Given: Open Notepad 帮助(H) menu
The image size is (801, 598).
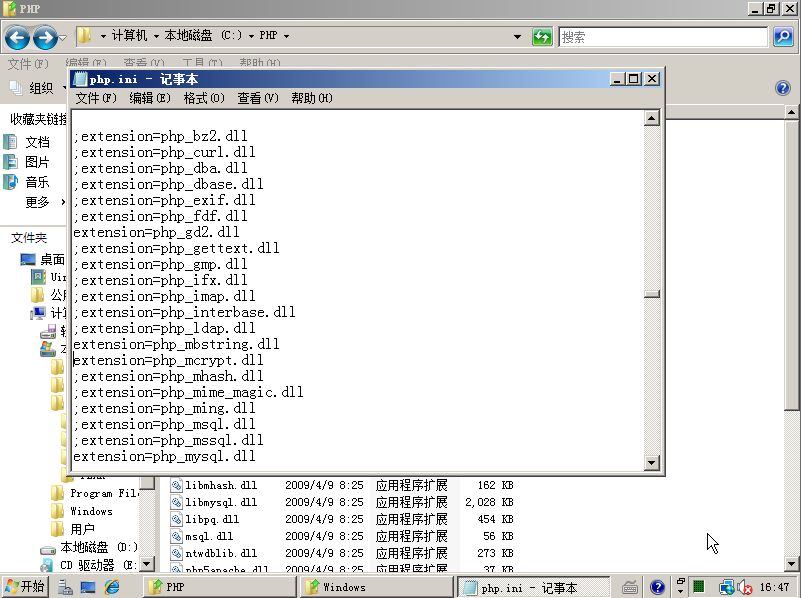Looking at the screenshot, I should point(312,98).
